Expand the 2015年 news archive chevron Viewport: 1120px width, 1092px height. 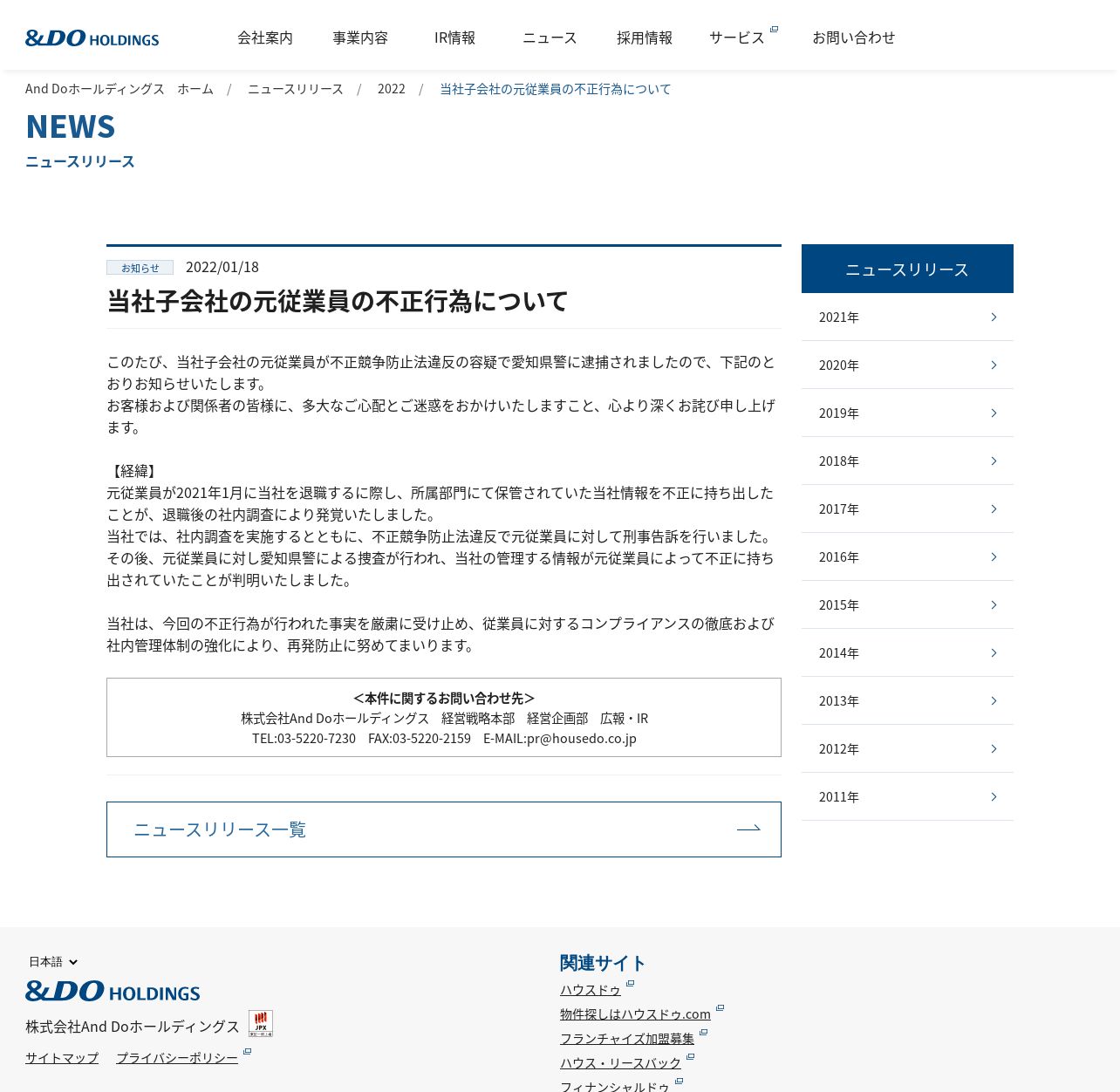pos(994,604)
